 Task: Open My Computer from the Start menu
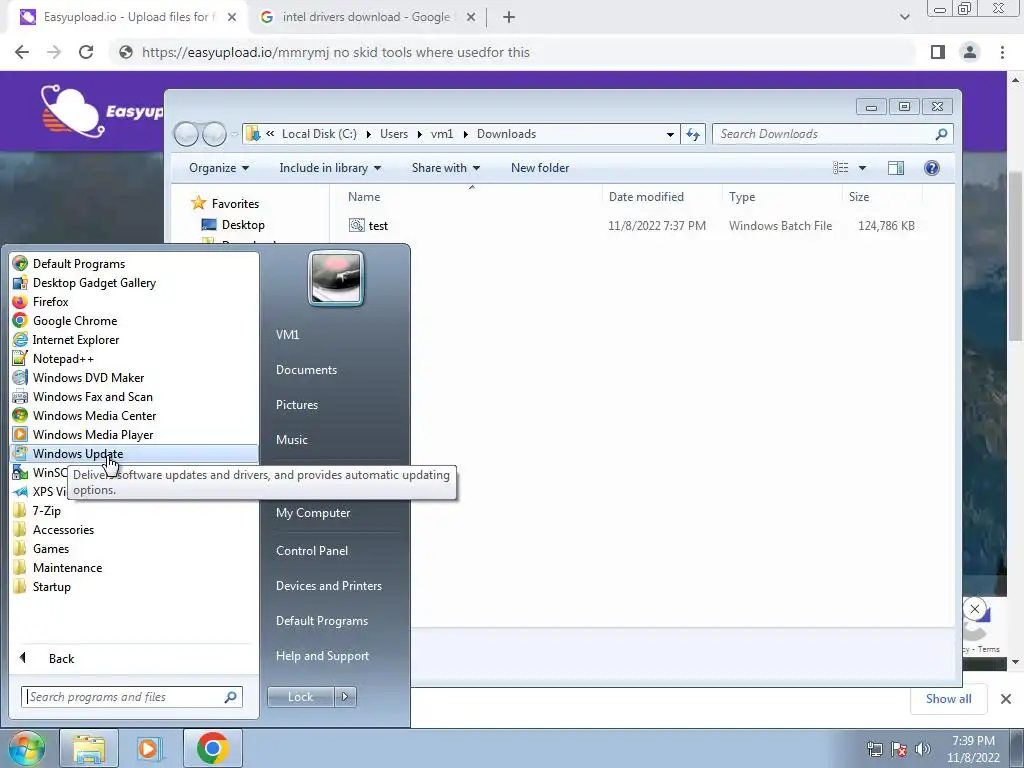click(x=313, y=513)
